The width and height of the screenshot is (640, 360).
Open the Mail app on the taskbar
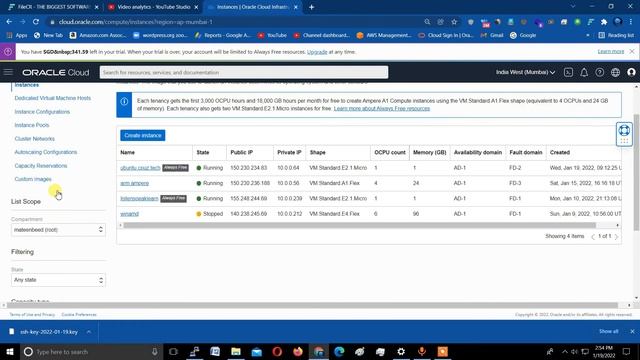(x=256, y=351)
